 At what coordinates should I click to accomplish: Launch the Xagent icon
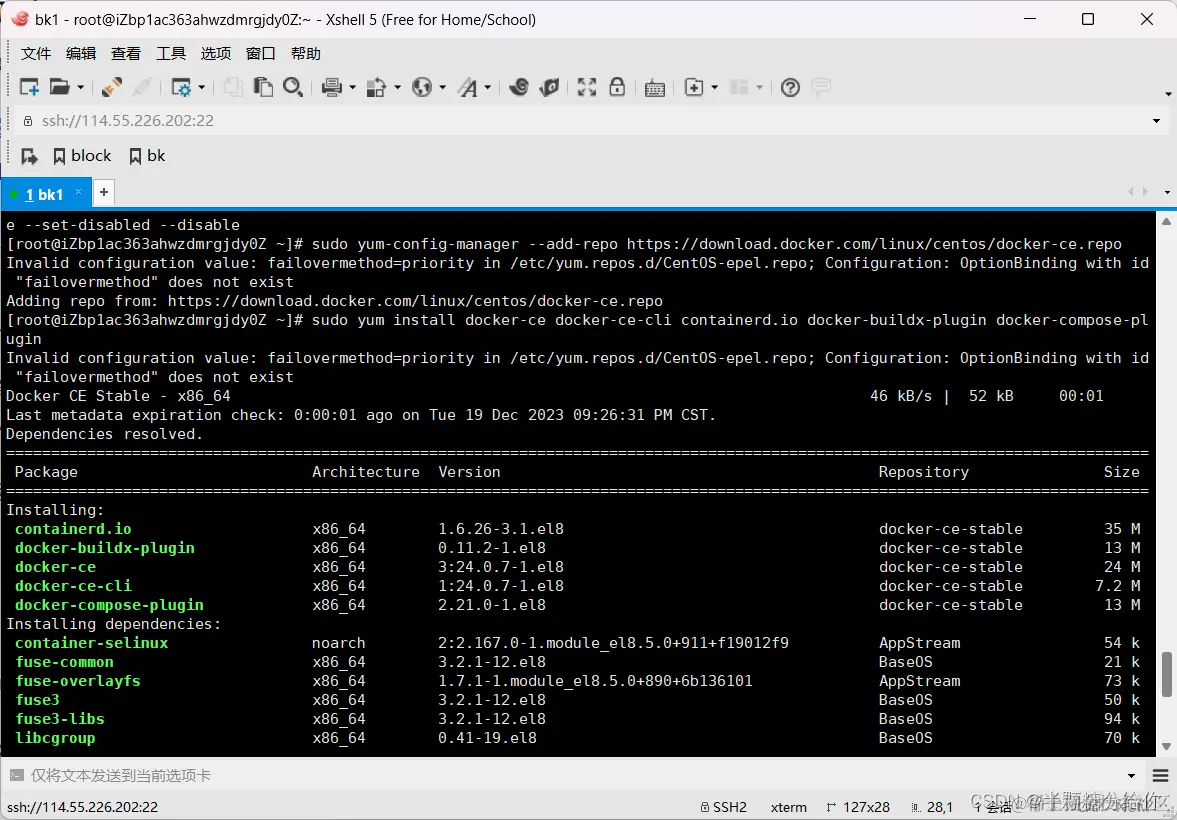click(x=549, y=87)
